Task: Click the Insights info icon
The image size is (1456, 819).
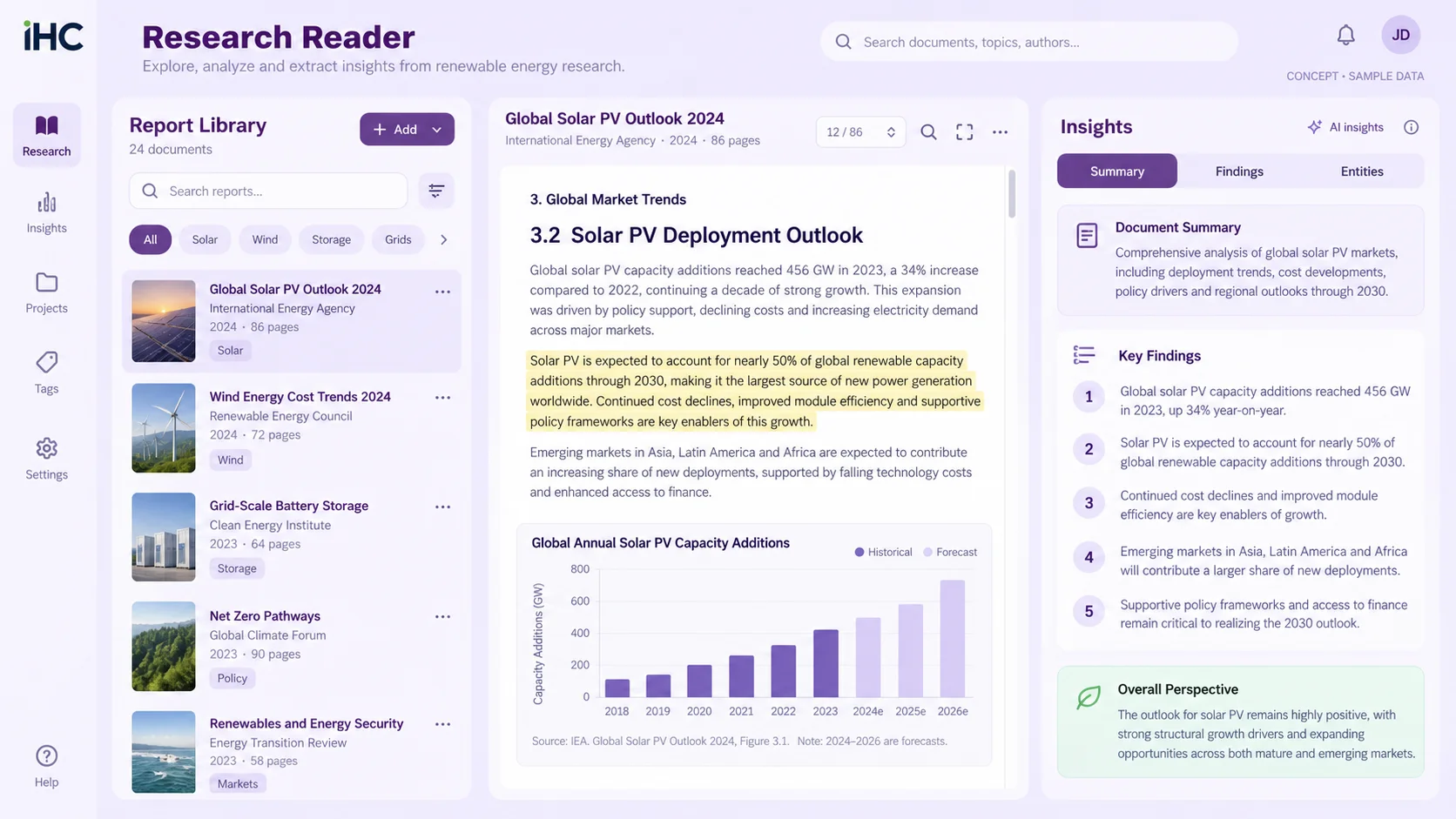Action: click(x=1411, y=127)
